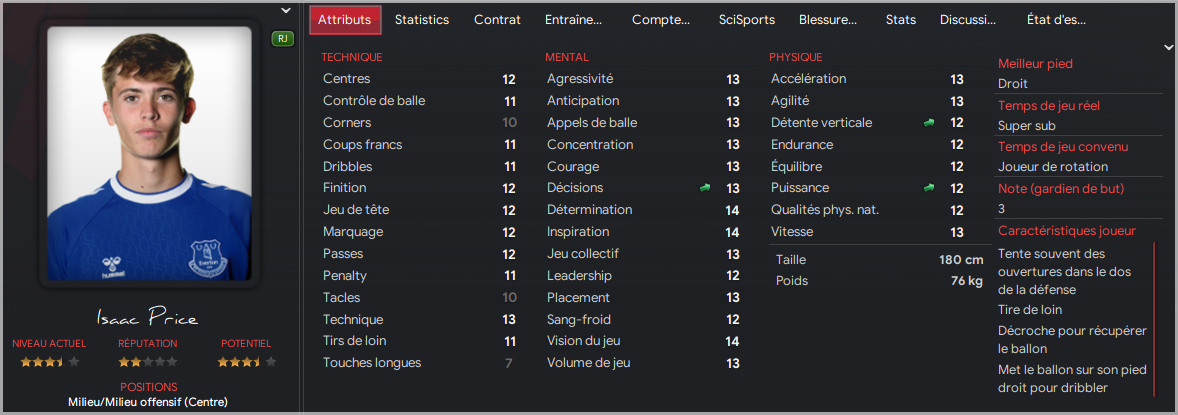Click the Niveau actuel star rating
This screenshot has height=415, width=1178.
click(50, 362)
